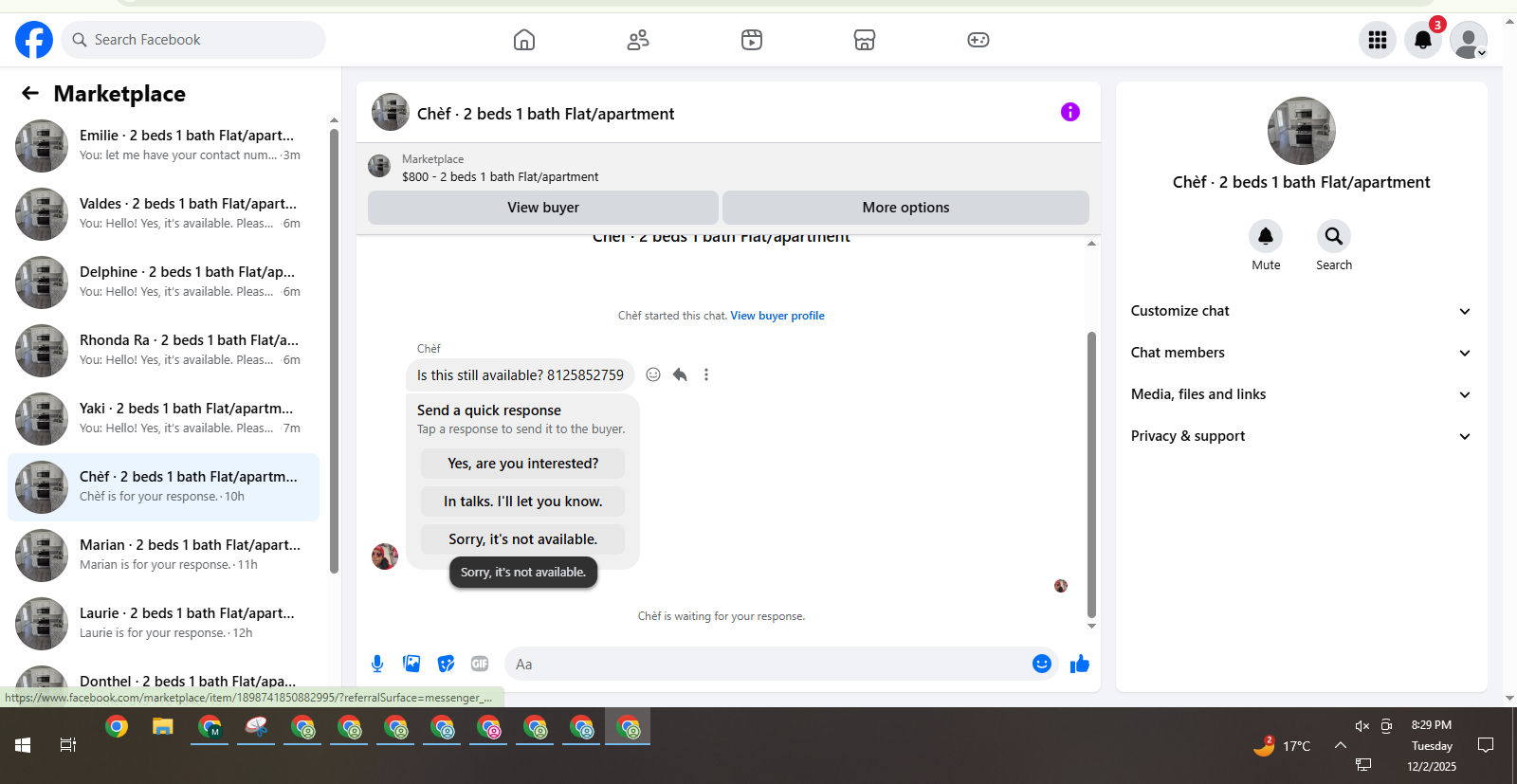Send quick response 'Sorry, it's not available.'
This screenshot has width=1517, height=784.
point(522,539)
